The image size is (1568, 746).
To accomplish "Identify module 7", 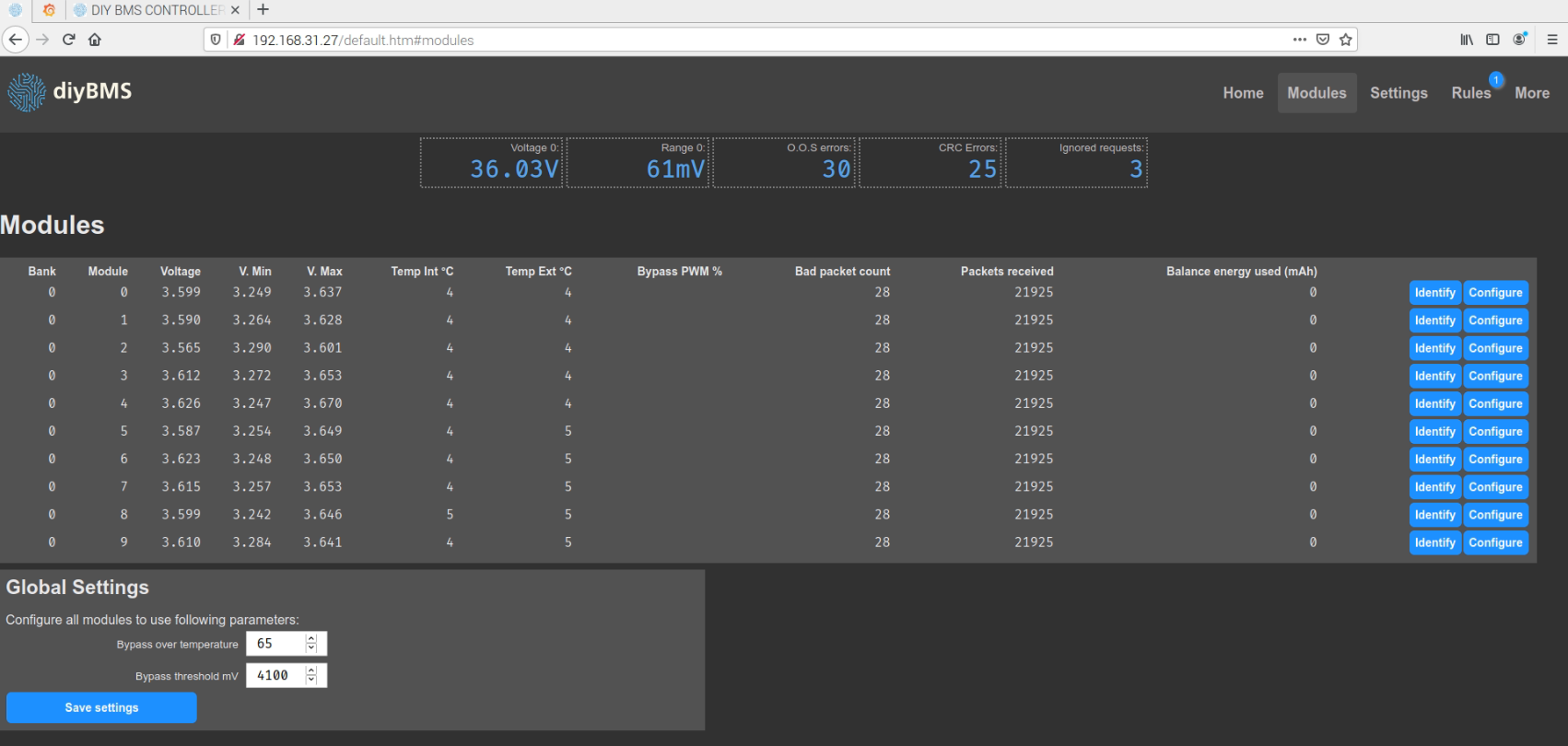I will pos(1435,487).
